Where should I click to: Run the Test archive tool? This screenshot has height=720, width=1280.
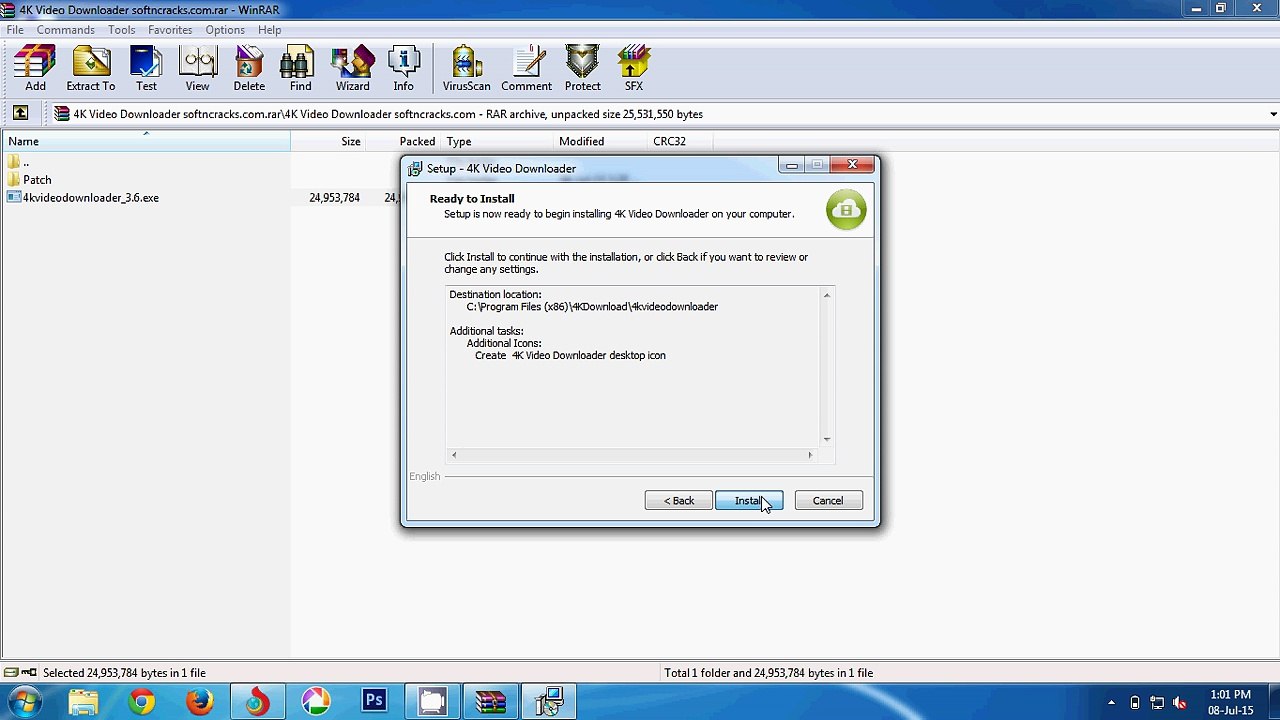tap(146, 69)
